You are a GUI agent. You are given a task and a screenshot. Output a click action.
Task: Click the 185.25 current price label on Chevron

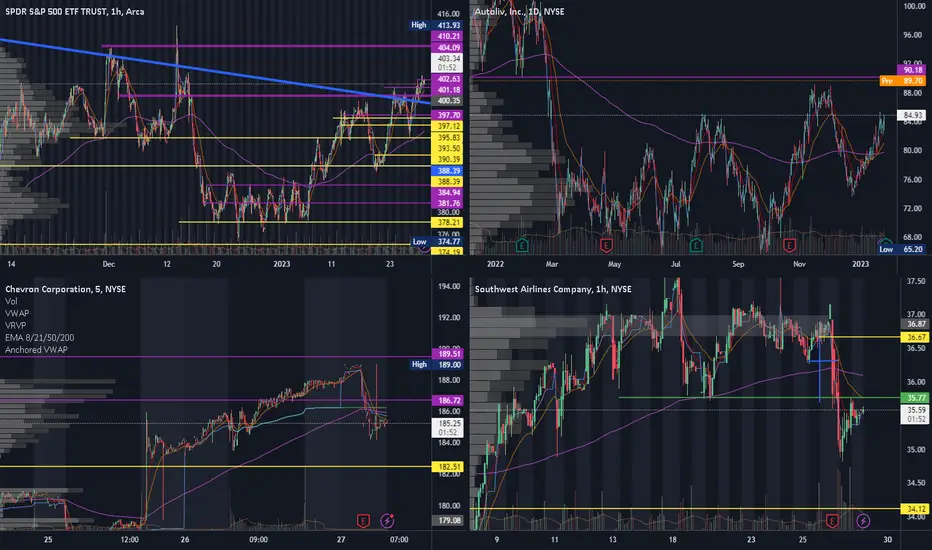coord(448,428)
